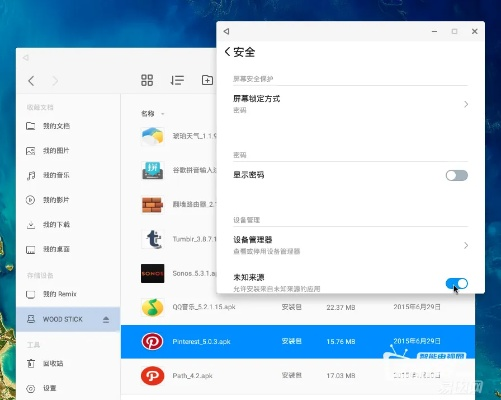This screenshot has width=501, height=400.
Task: Click the Google Pinyin input APK icon
Action: point(152,170)
